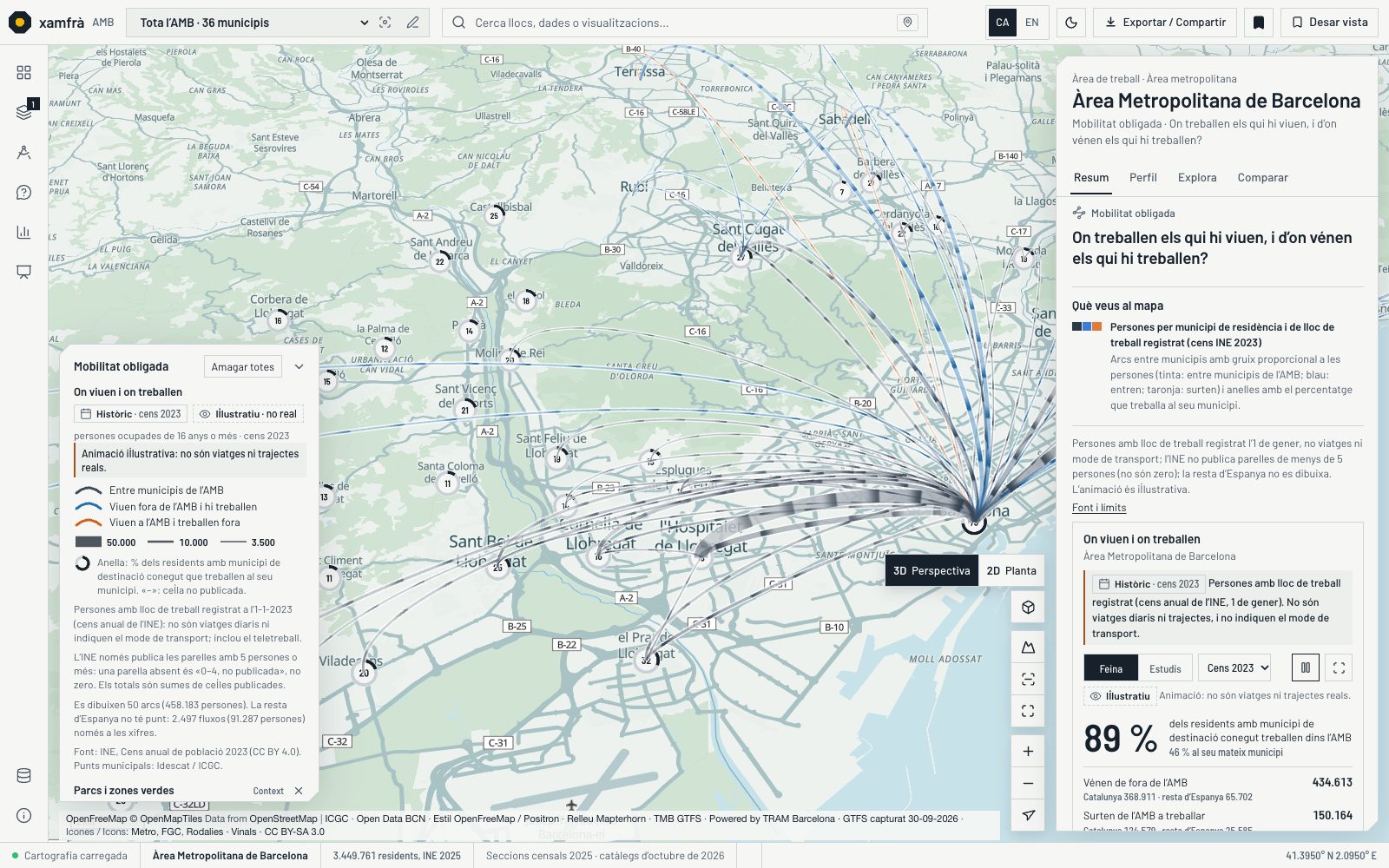Open the Perfil tab
Image resolution: width=1389 pixels, height=868 pixels.
(x=1143, y=178)
